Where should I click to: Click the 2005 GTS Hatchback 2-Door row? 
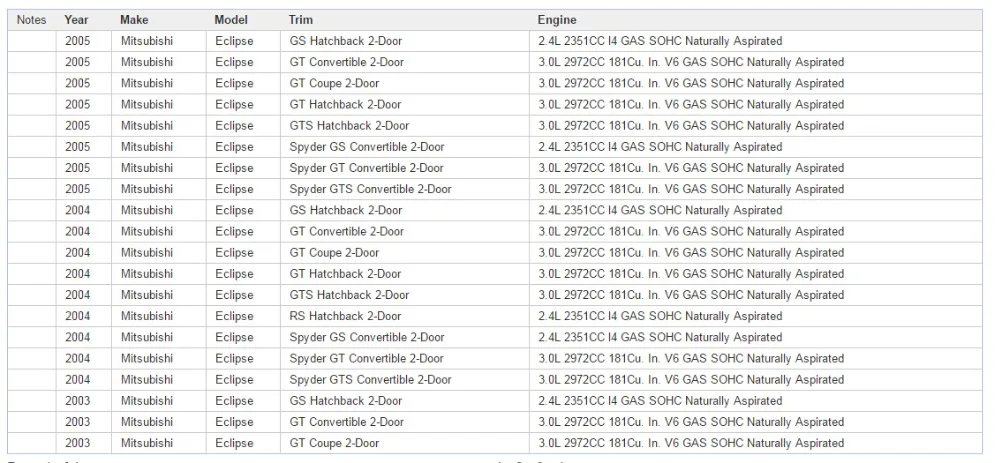496,126
